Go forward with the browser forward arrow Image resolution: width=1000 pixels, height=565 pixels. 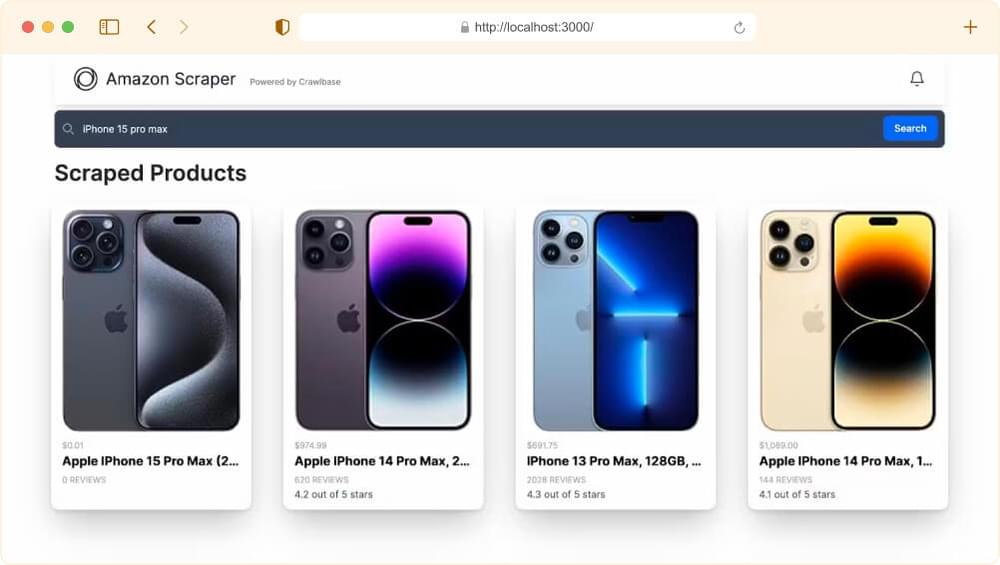[x=183, y=27]
